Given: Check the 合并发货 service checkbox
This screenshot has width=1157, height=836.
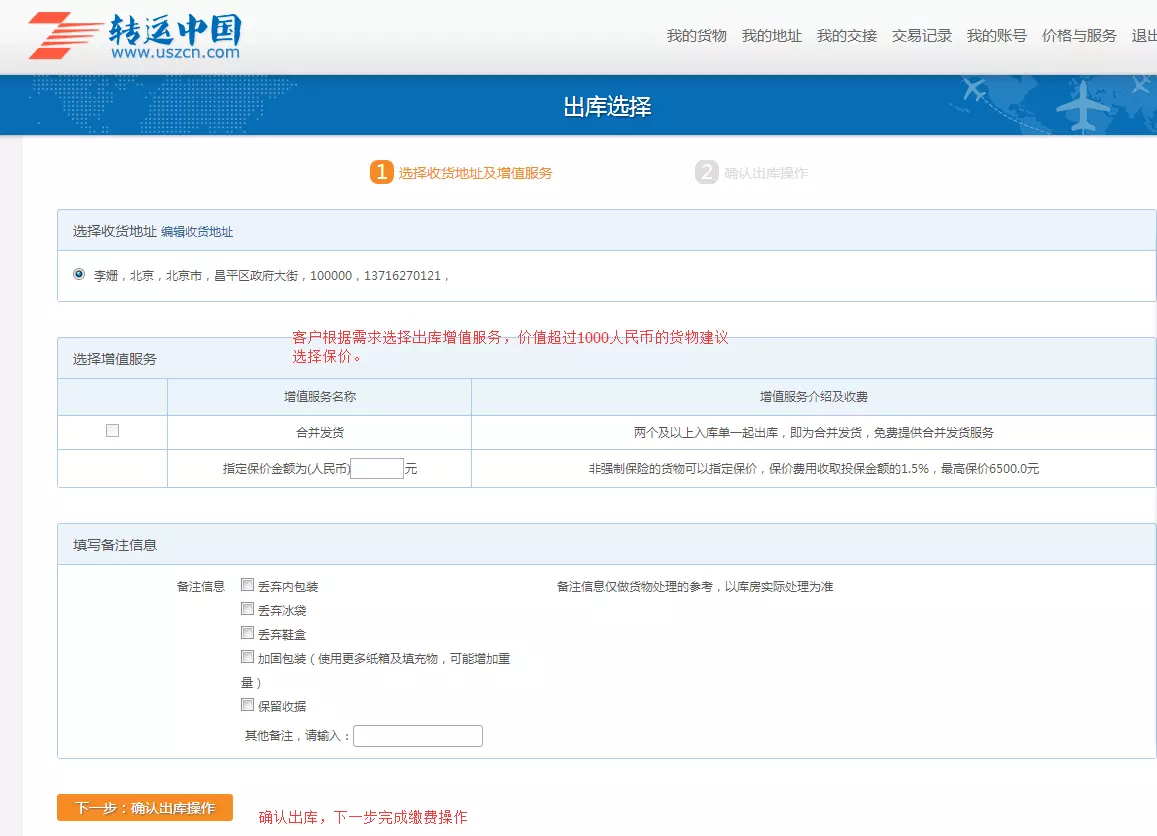Looking at the screenshot, I should point(112,430).
